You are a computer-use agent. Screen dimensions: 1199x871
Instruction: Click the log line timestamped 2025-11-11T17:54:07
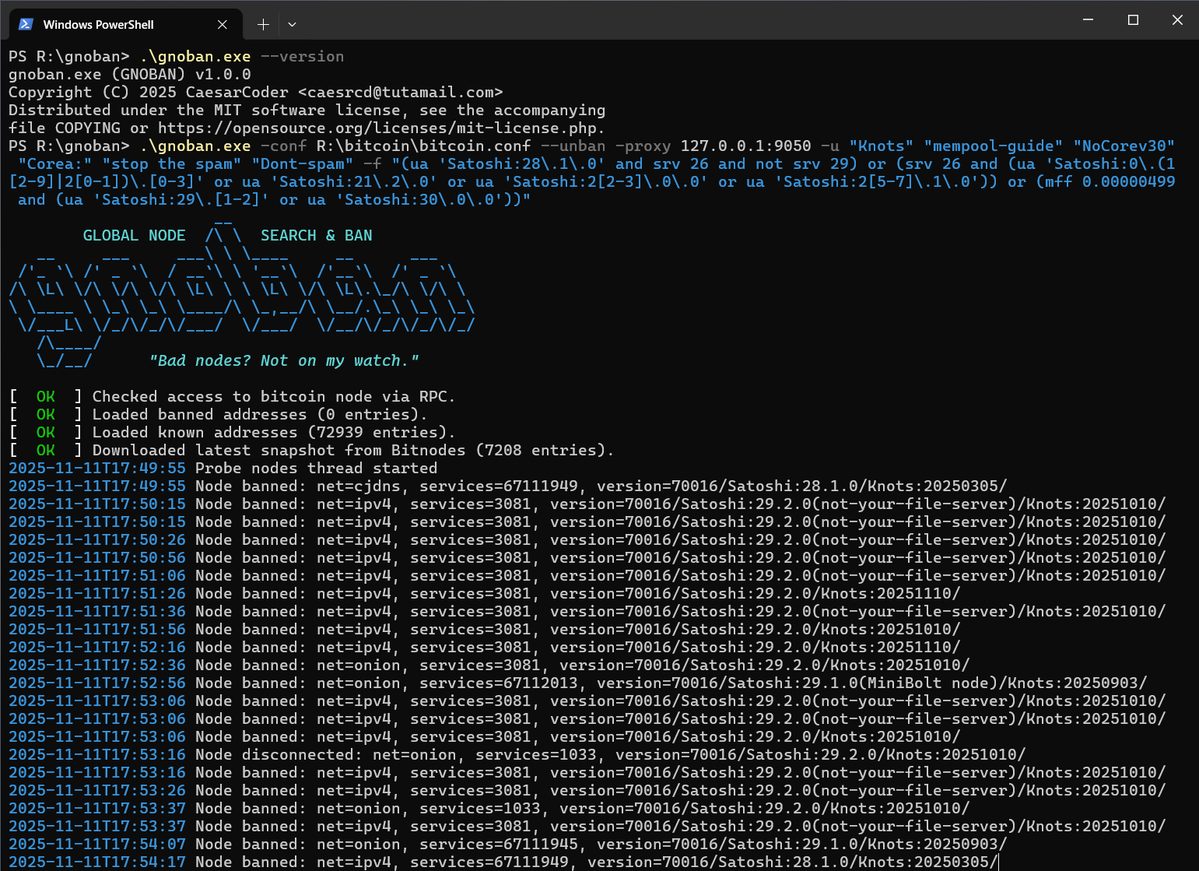tap(508, 844)
